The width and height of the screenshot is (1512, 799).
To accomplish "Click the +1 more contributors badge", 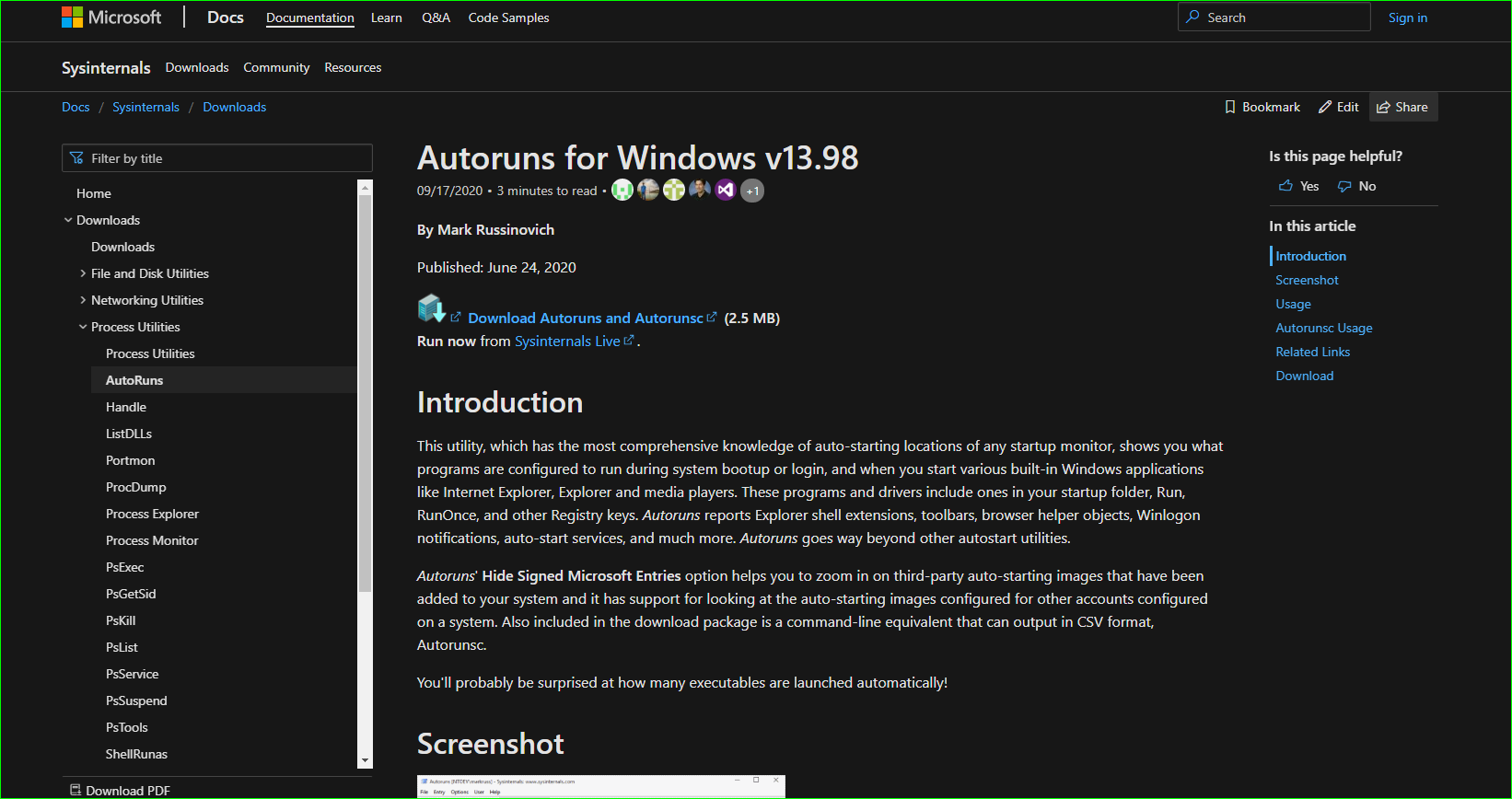I will pos(752,191).
